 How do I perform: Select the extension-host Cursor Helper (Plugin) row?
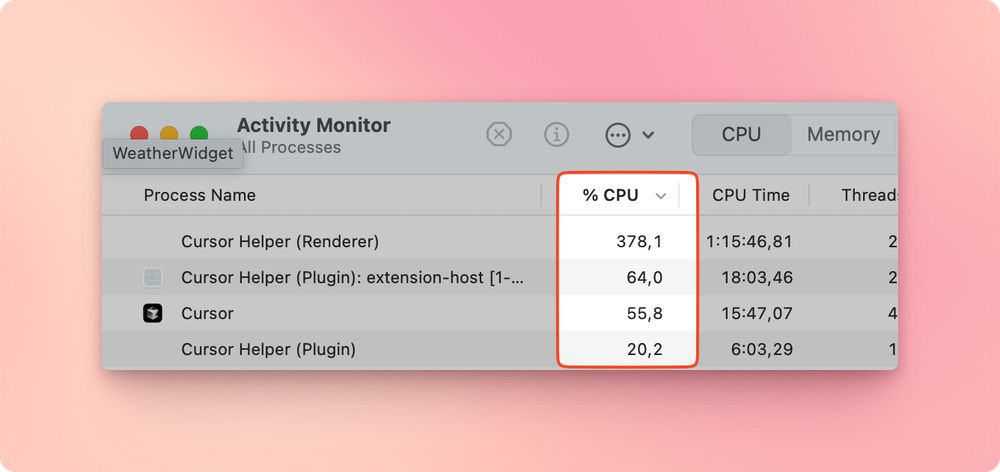500,277
